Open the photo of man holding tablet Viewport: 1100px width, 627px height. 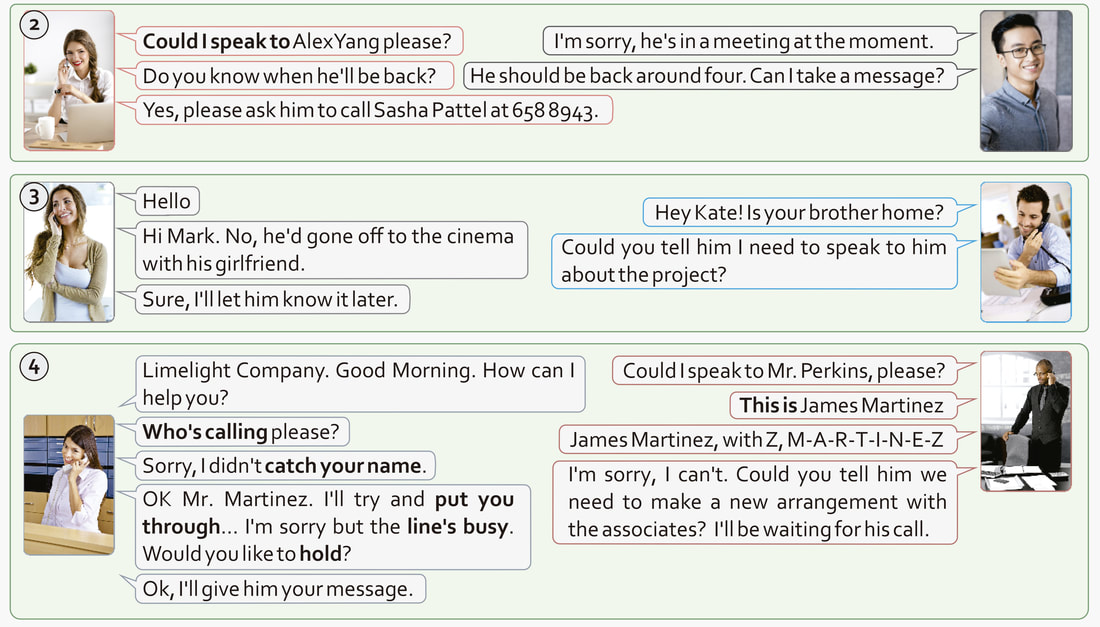coord(1025,252)
